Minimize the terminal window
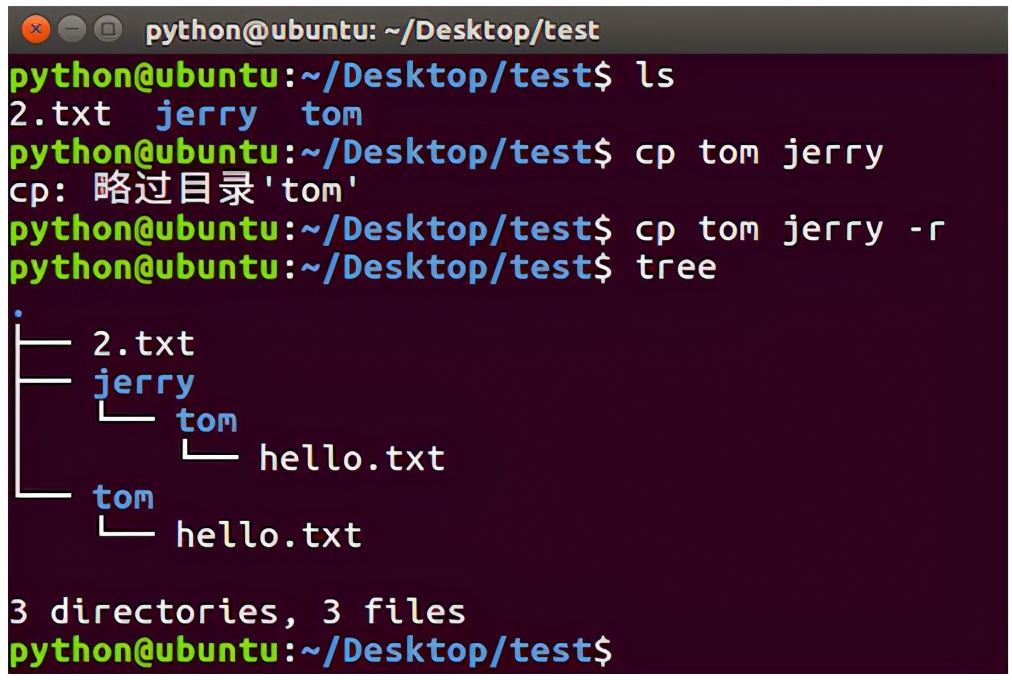The image size is (1012, 680). (72, 29)
